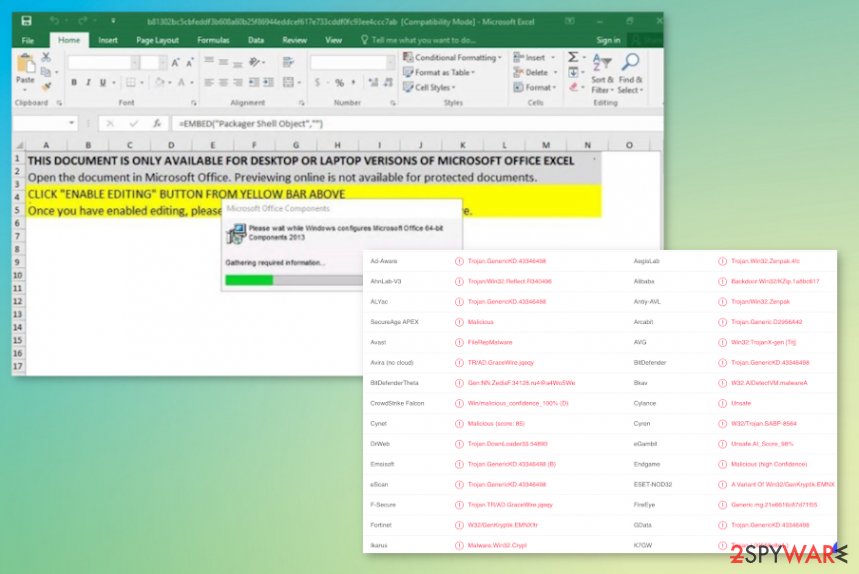Toggle Underline formatting button
The image size is (859, 574).
coord(102,82)
